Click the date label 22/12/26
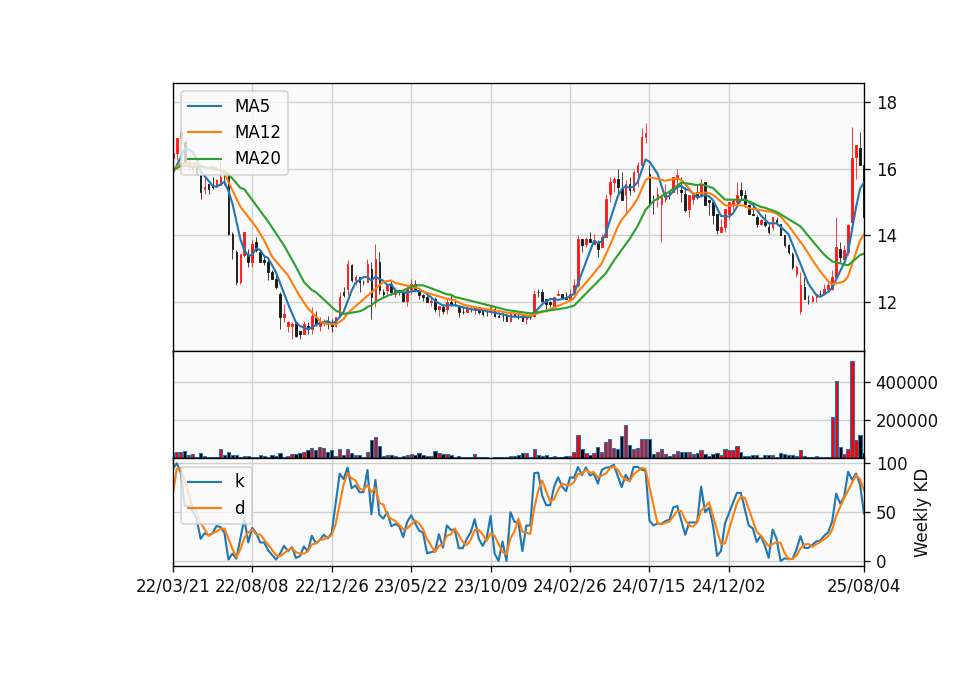This screenshot has width=960, height=690. (332, 586)
